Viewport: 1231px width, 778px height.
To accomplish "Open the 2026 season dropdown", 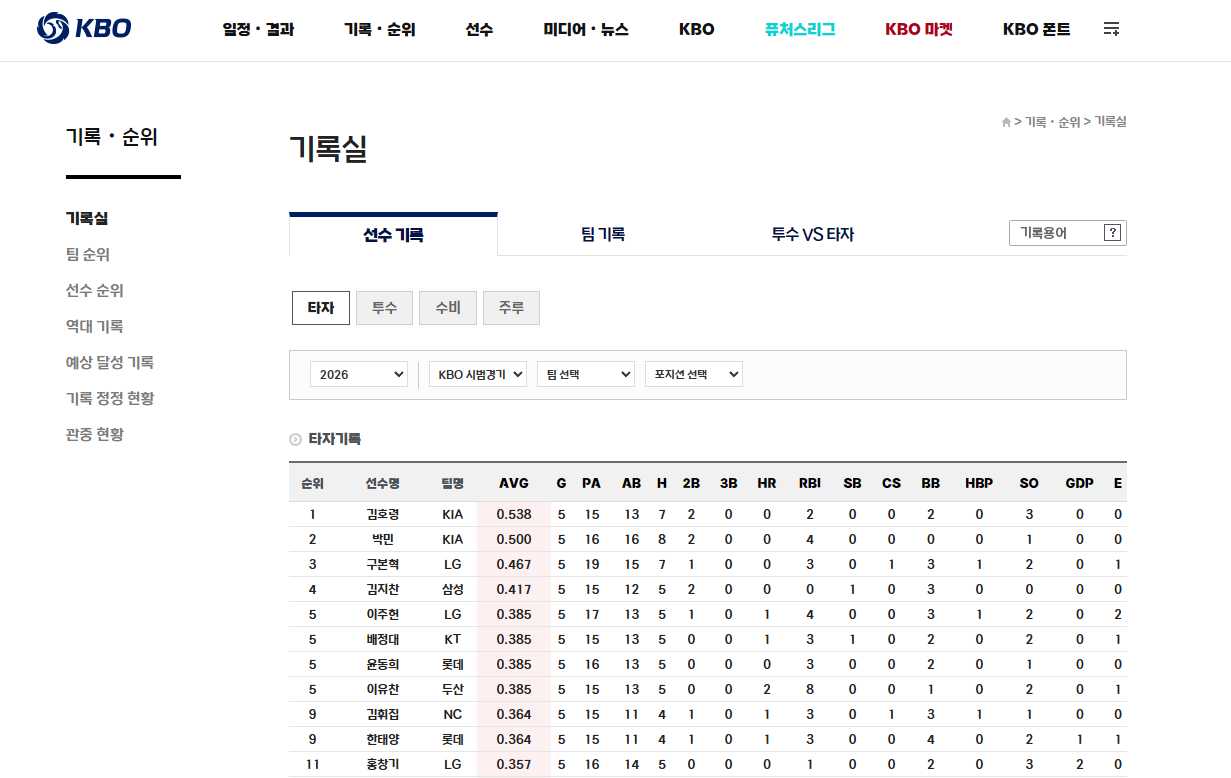I will click(358, 374).
